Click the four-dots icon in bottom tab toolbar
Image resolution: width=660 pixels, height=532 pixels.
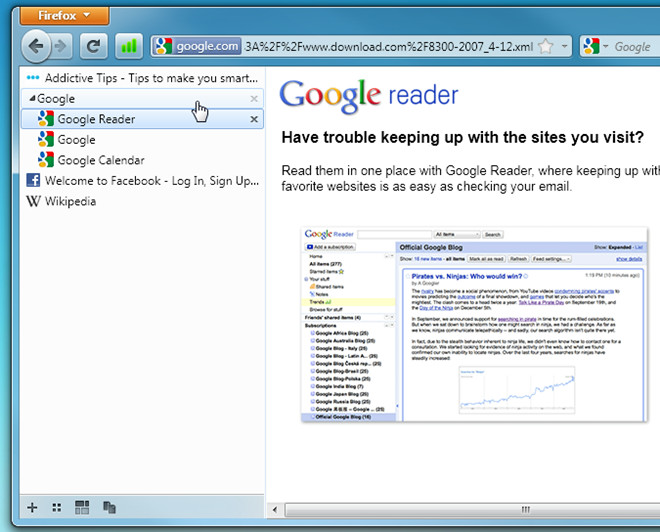pyautogui.click(x=57, y=508)
